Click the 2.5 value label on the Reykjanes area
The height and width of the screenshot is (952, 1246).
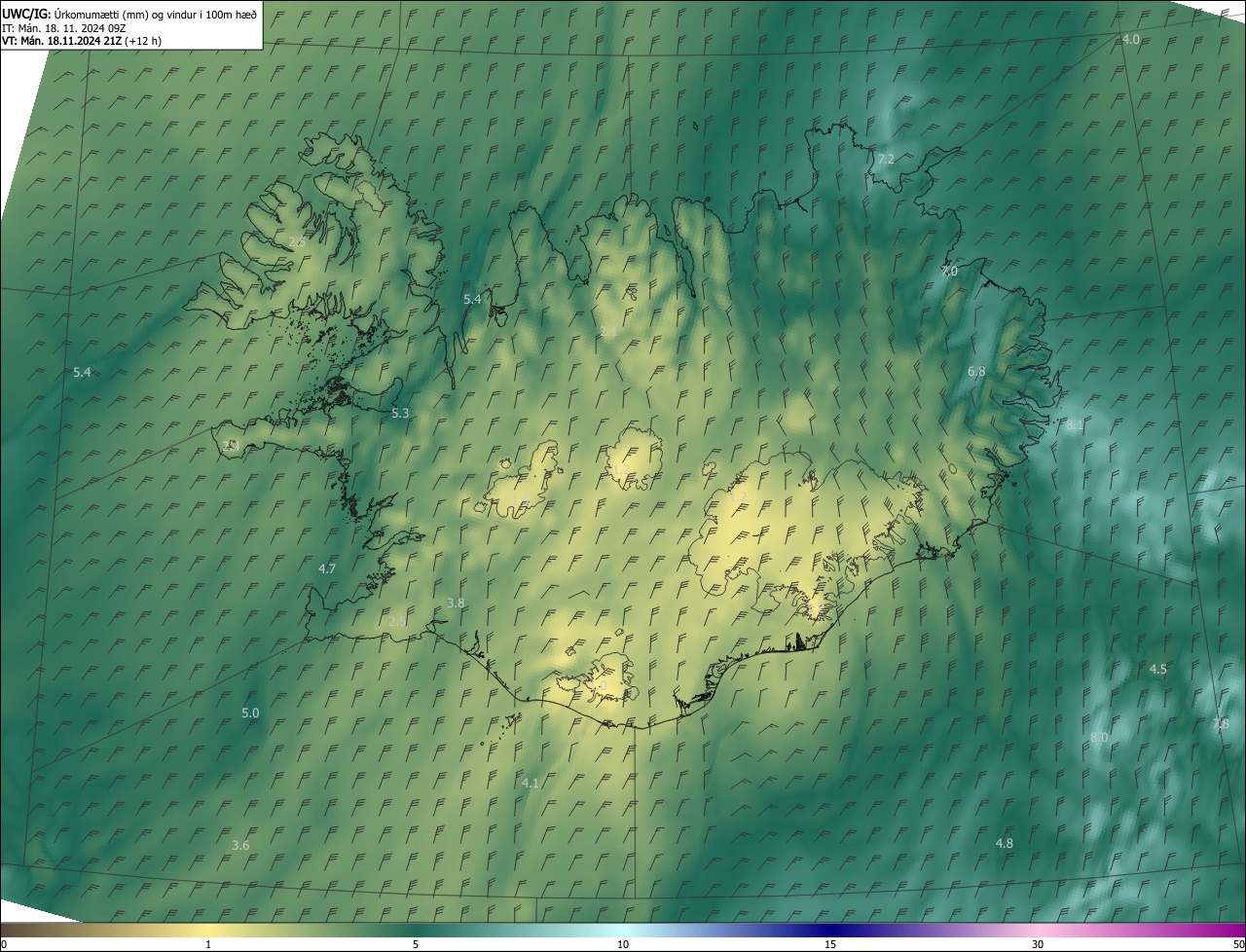pyautogui.click(x=397, y=622)
